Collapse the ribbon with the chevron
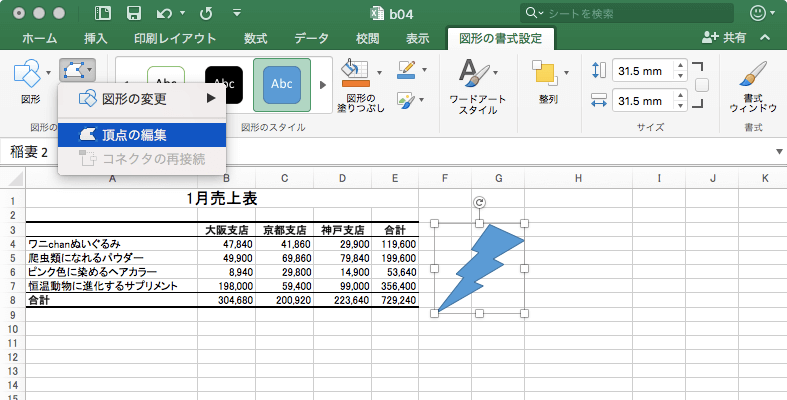 (765, 38)
